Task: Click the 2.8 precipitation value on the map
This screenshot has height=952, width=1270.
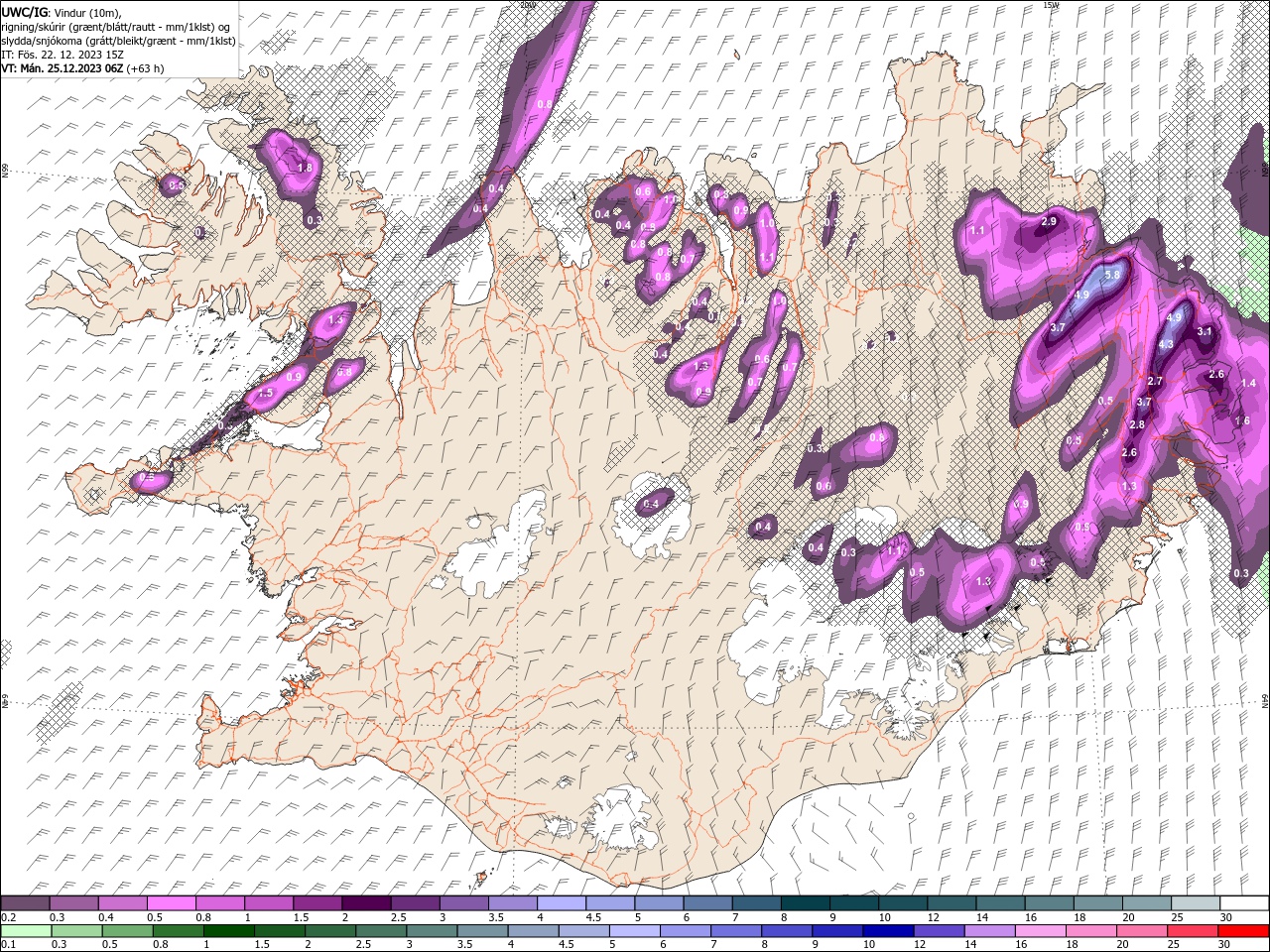Action: 1137,424
